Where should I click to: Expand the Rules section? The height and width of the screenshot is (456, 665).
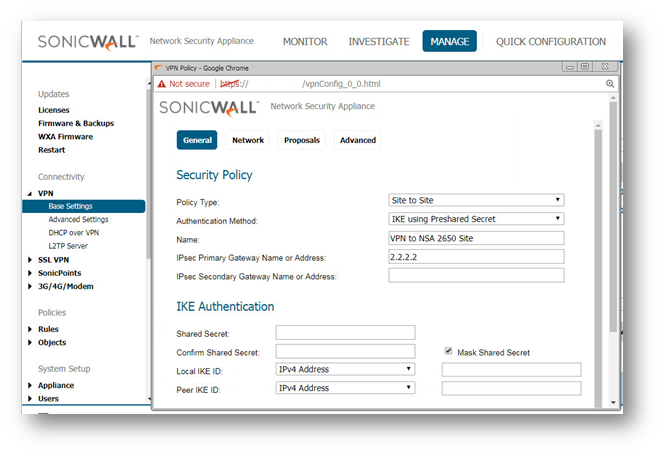click(x=30, y=329)
